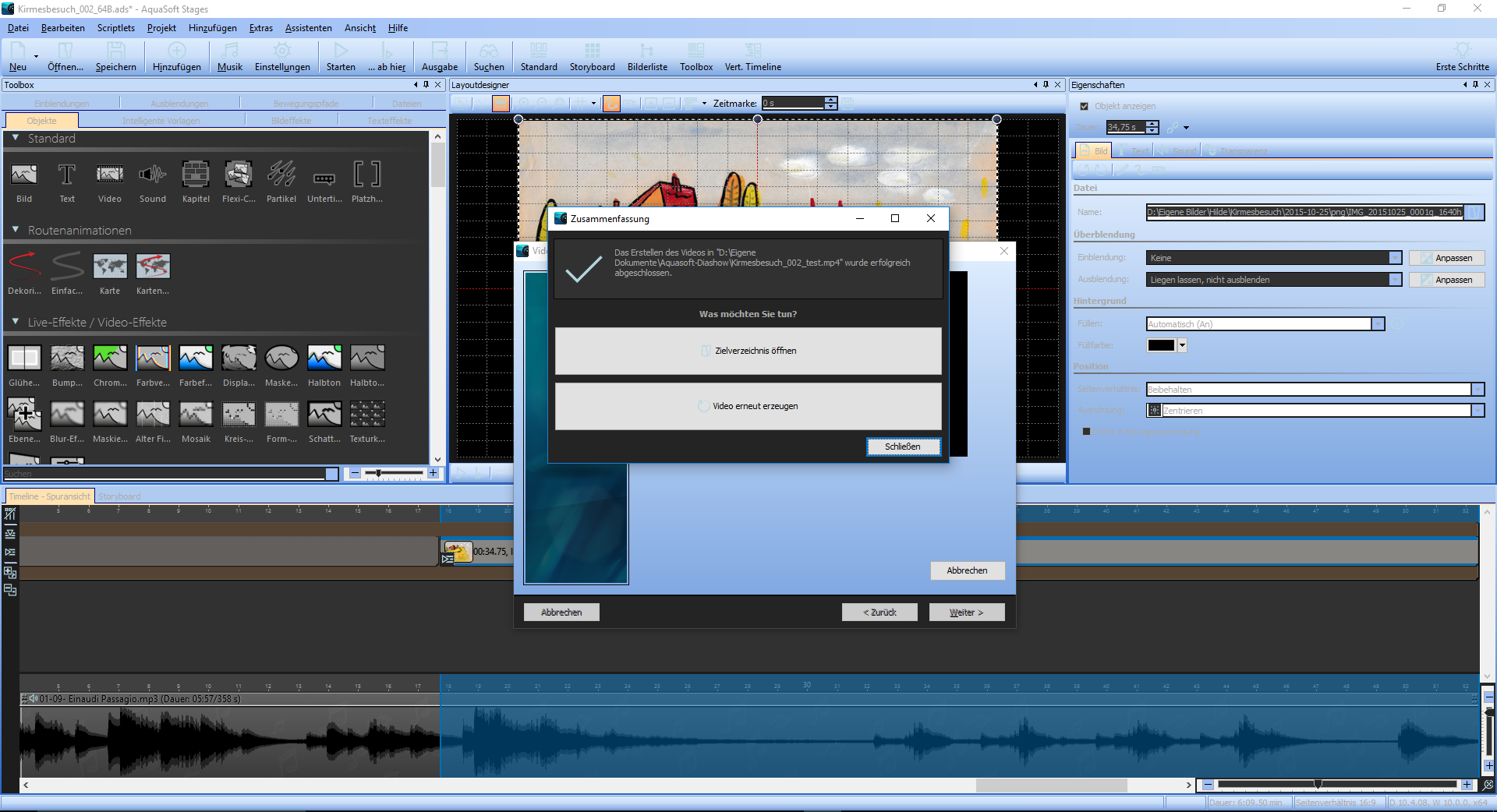The height and width of the screenshot is (812, 1497).
Task: Toggle the checkbox below Ausrichtung
Action: 1086,432
